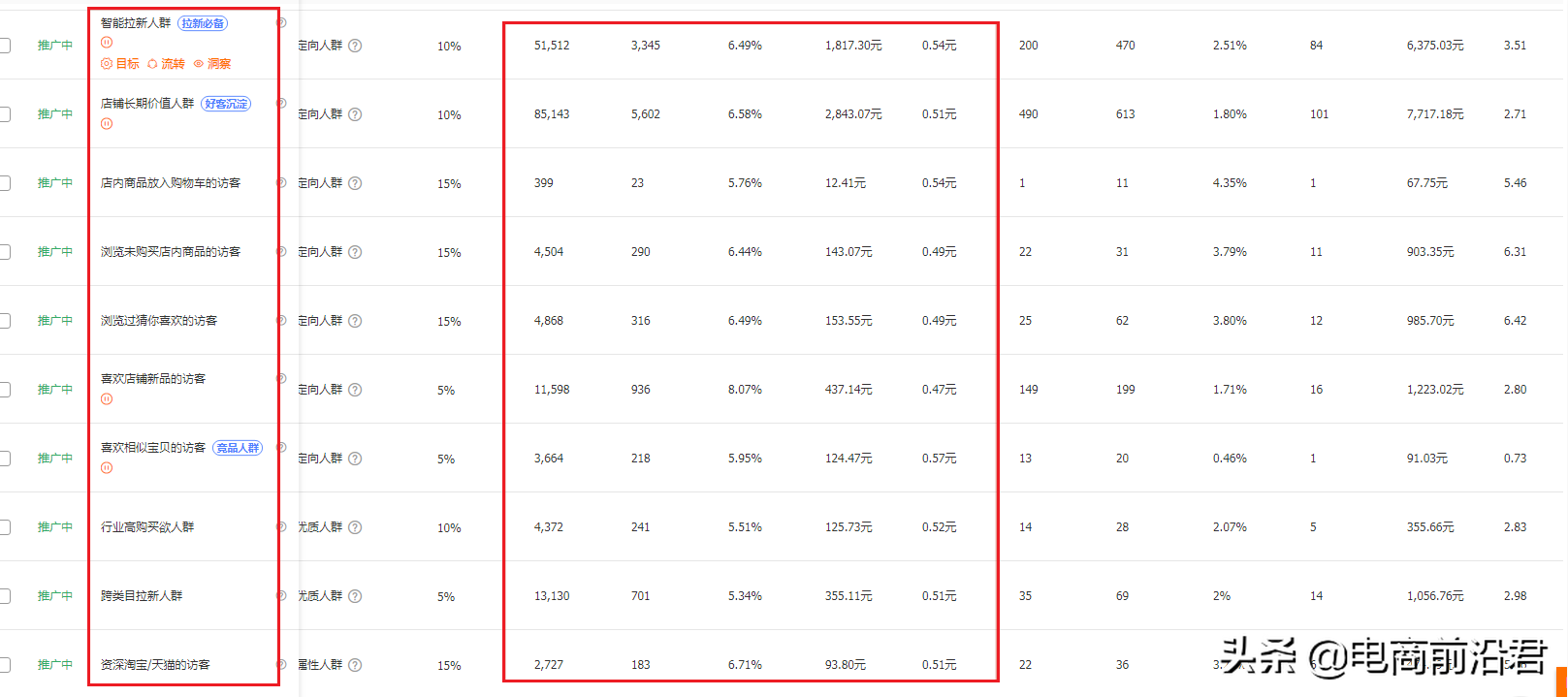Click help icon in 店内商品放入购物车的访客 row
This screenshot has width=1568, height=697.
click(x=355, y=183)
